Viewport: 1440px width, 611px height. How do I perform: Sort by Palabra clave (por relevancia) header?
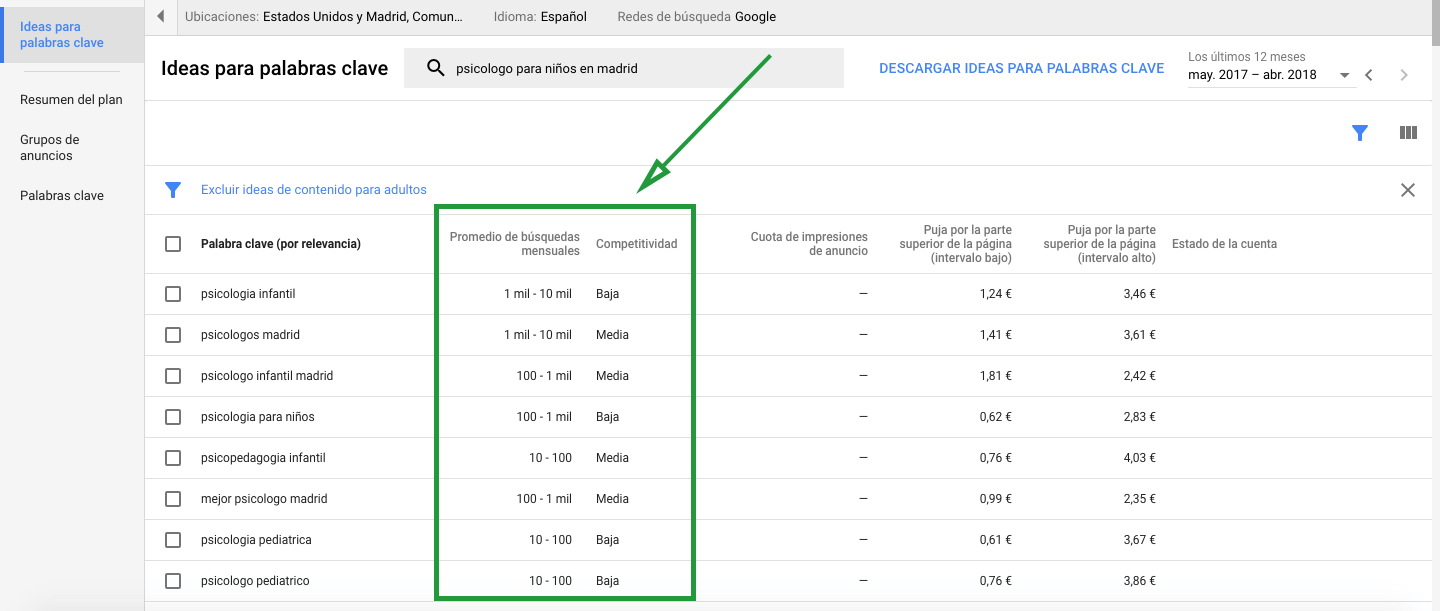point(281,244)
